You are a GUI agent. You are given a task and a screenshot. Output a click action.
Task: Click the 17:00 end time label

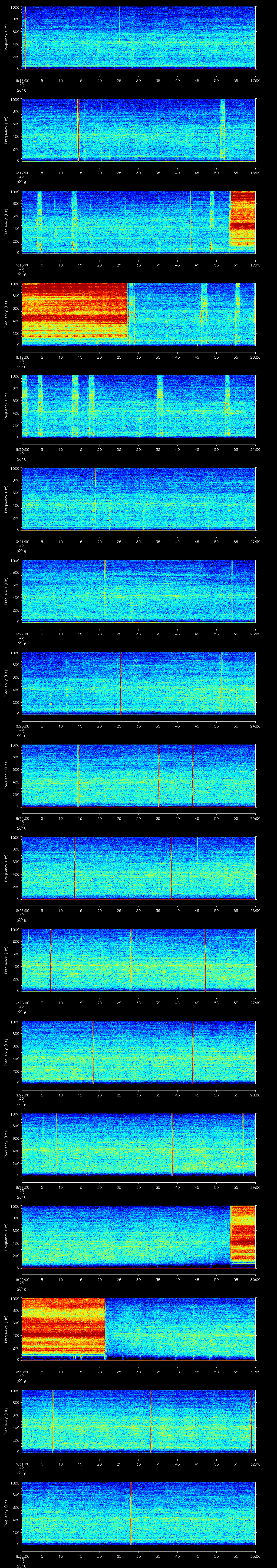pos(255,80)
